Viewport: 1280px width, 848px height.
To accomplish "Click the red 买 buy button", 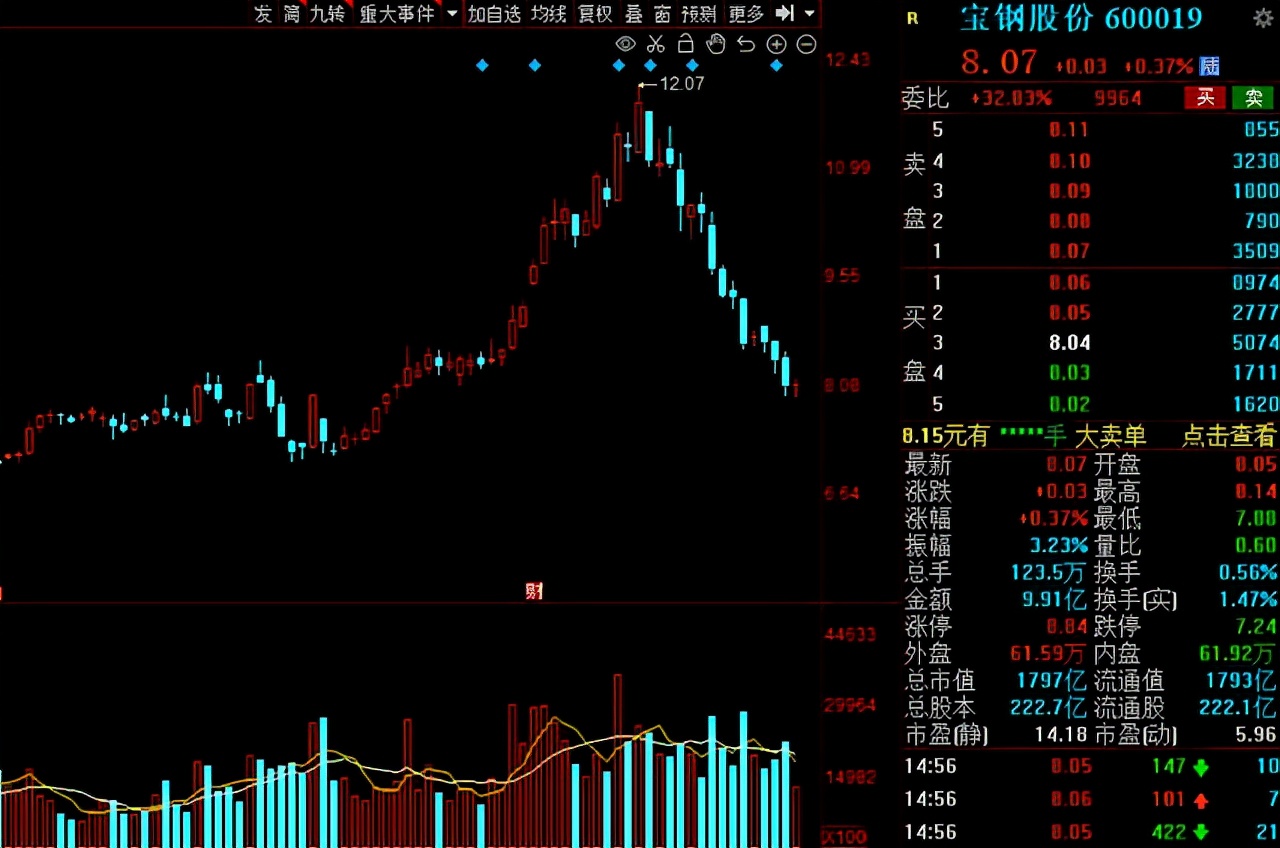I will (x=1205, y=97).
